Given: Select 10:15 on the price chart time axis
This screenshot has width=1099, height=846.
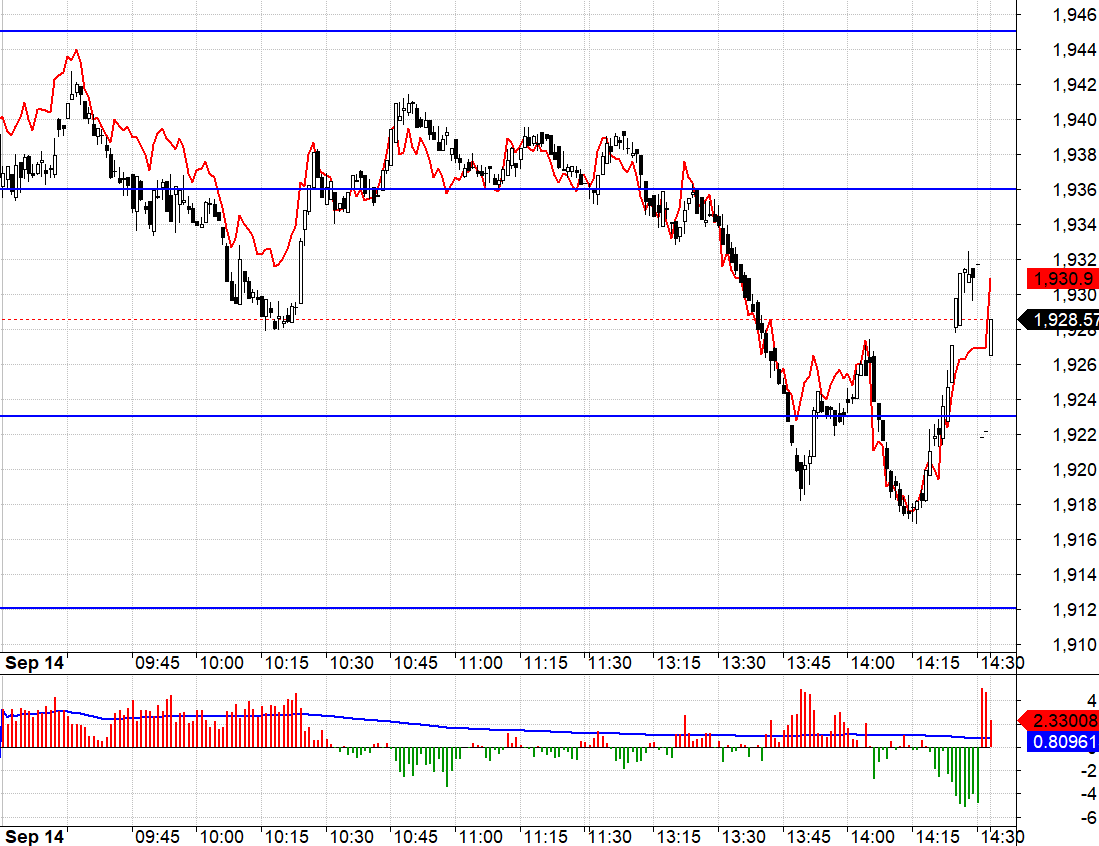Looking at the screenshot, I should (287, 663).
